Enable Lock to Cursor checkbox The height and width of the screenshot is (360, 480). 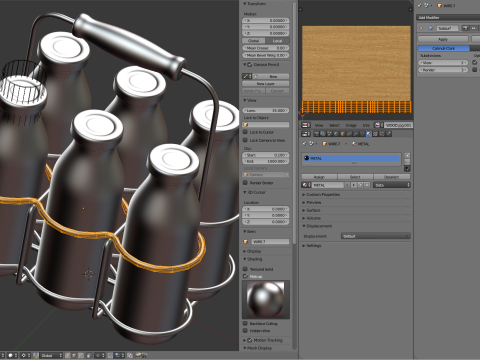tap(246, 132)
